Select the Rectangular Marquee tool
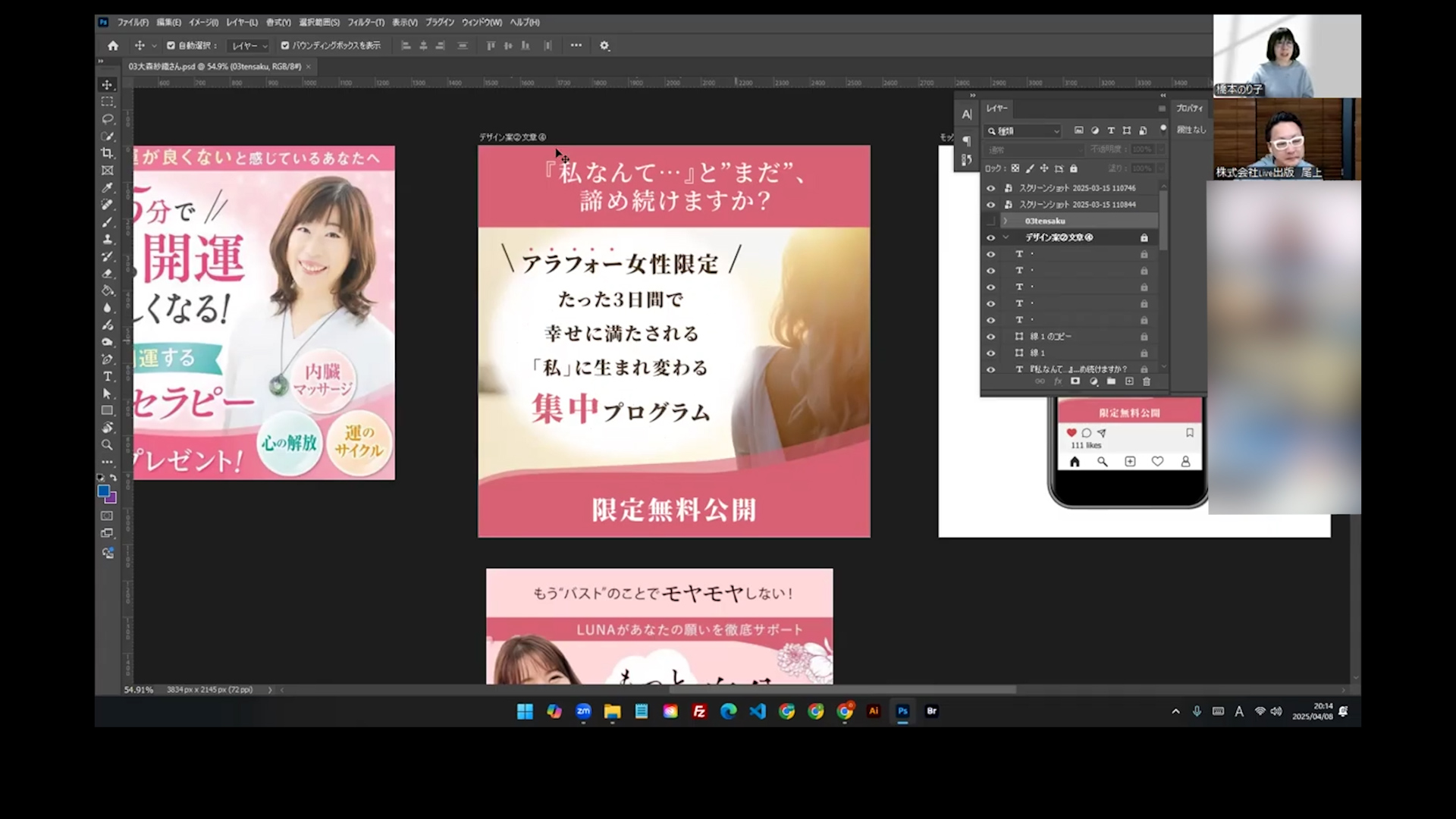The image size is (1456, 819). 108,102
